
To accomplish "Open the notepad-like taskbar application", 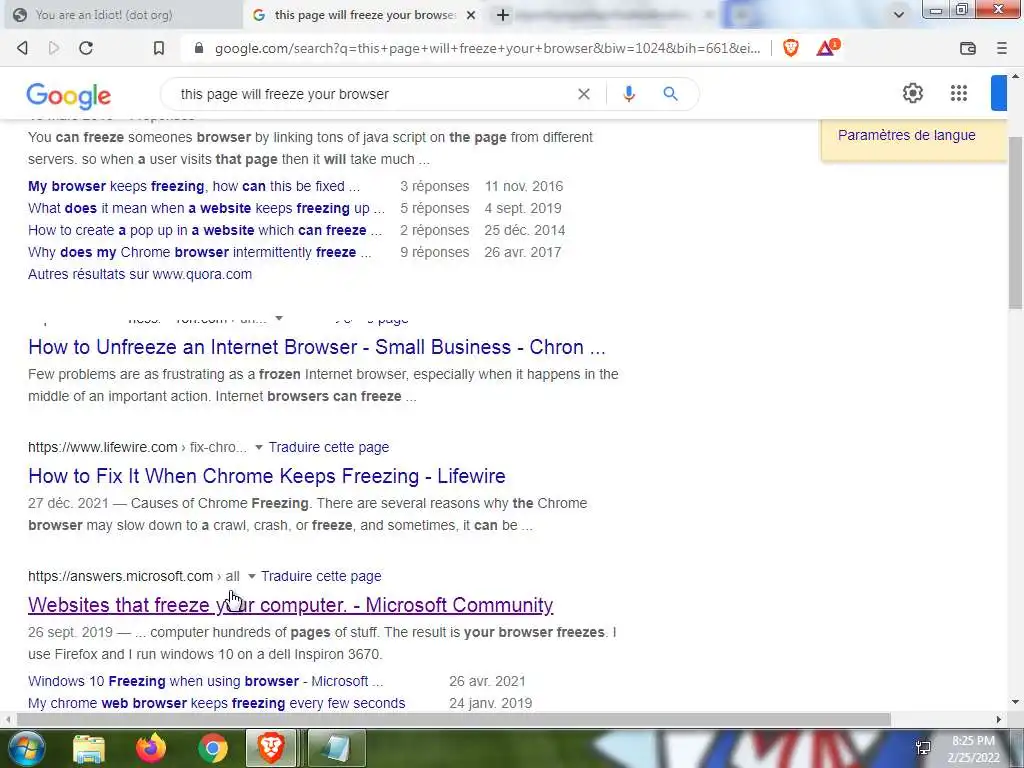I will [336, 748].
